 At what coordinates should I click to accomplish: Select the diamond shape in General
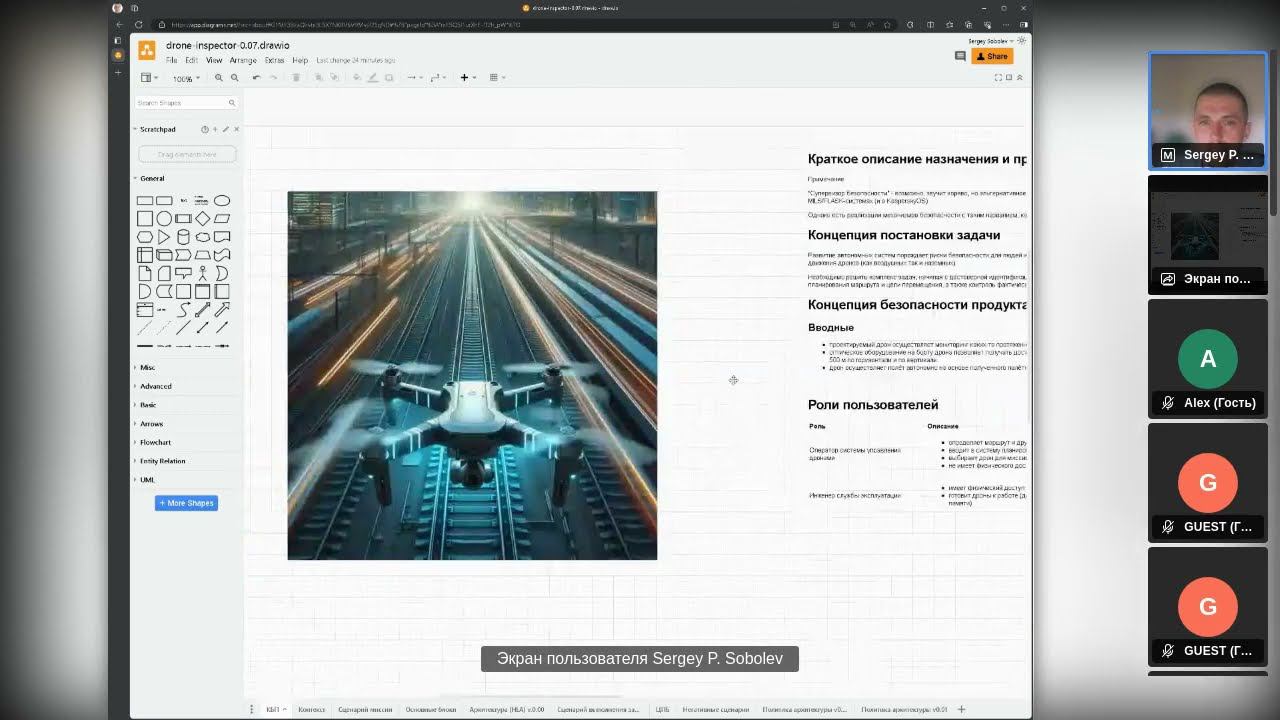(x=203, y=218)
